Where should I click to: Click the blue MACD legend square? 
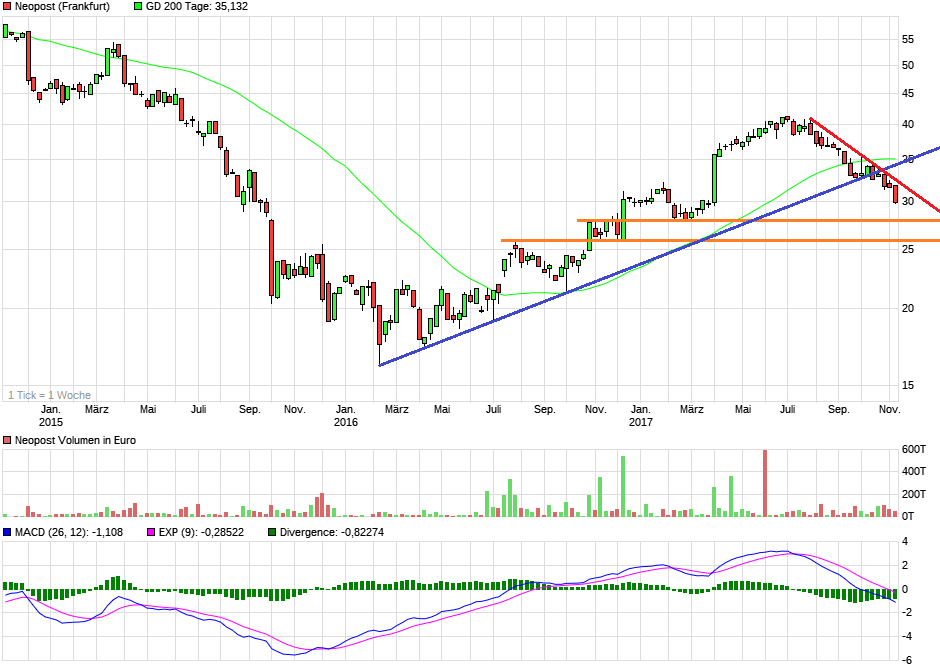(7, 532)
